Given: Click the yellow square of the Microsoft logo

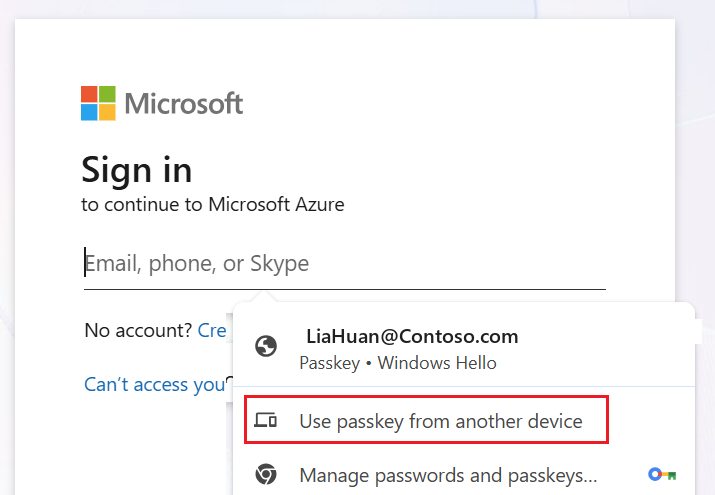Looking at the screenshot, I should tap(107, 112).
